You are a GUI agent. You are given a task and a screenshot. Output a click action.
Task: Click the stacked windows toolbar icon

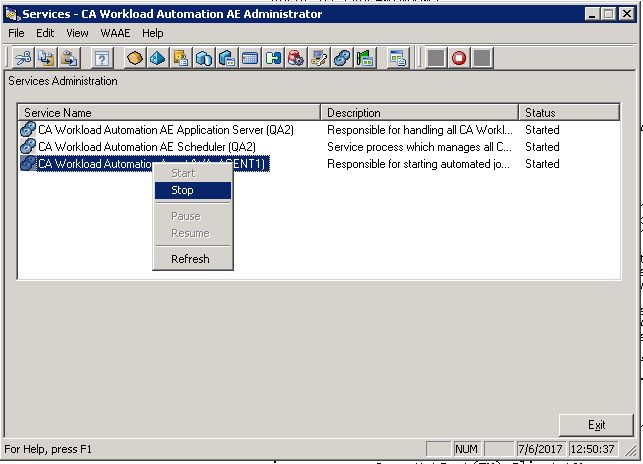(398, 58)
